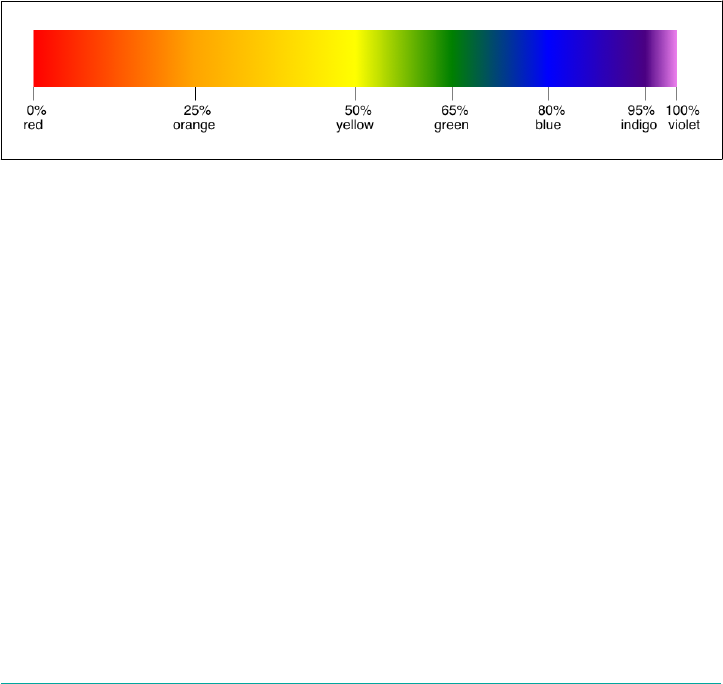Click the tick mark above 95%
The height and width of the screenshot is (684, 723).
646,94
